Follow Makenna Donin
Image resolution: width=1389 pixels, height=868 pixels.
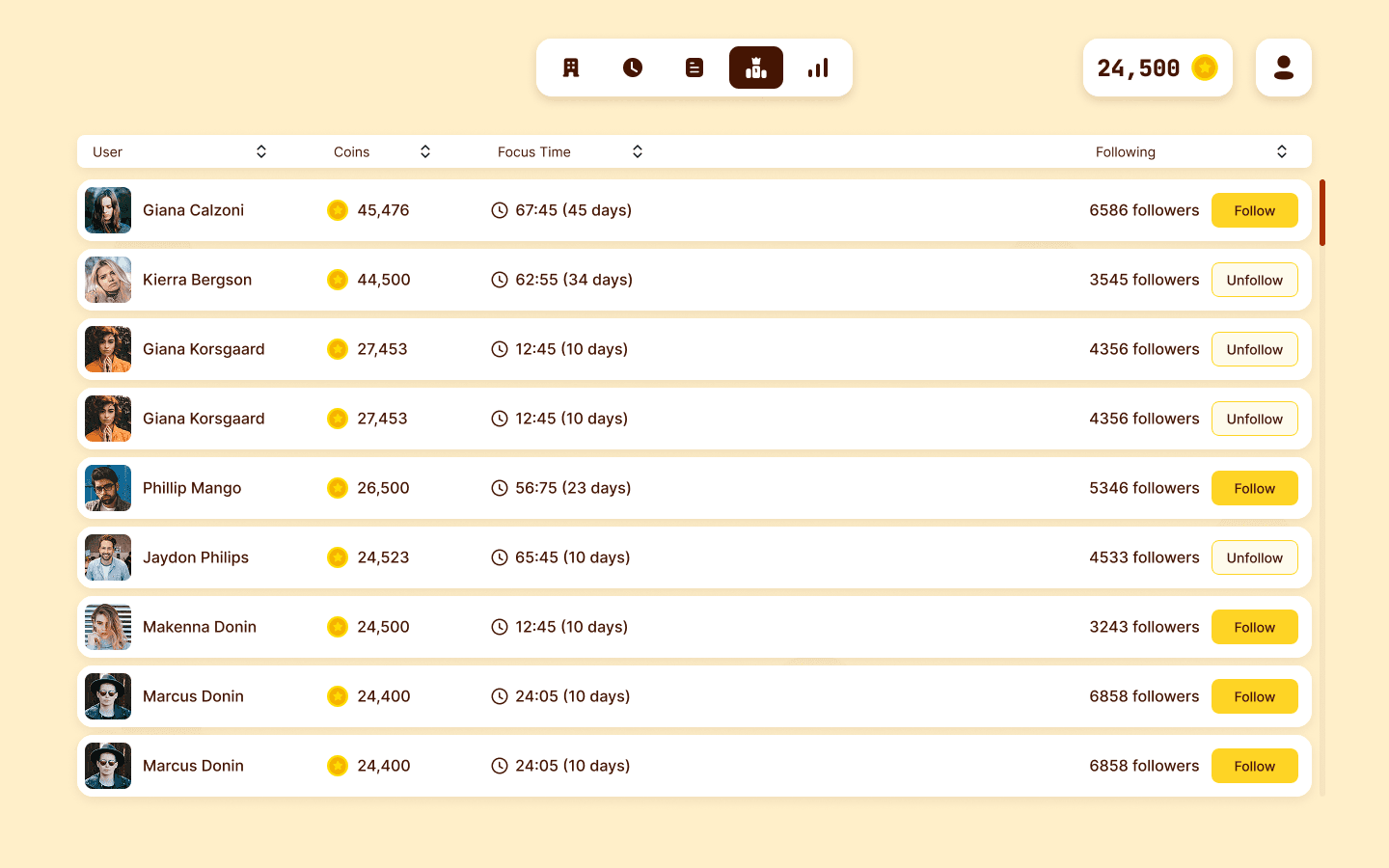pyautogui.click(x=1254, y=627)
